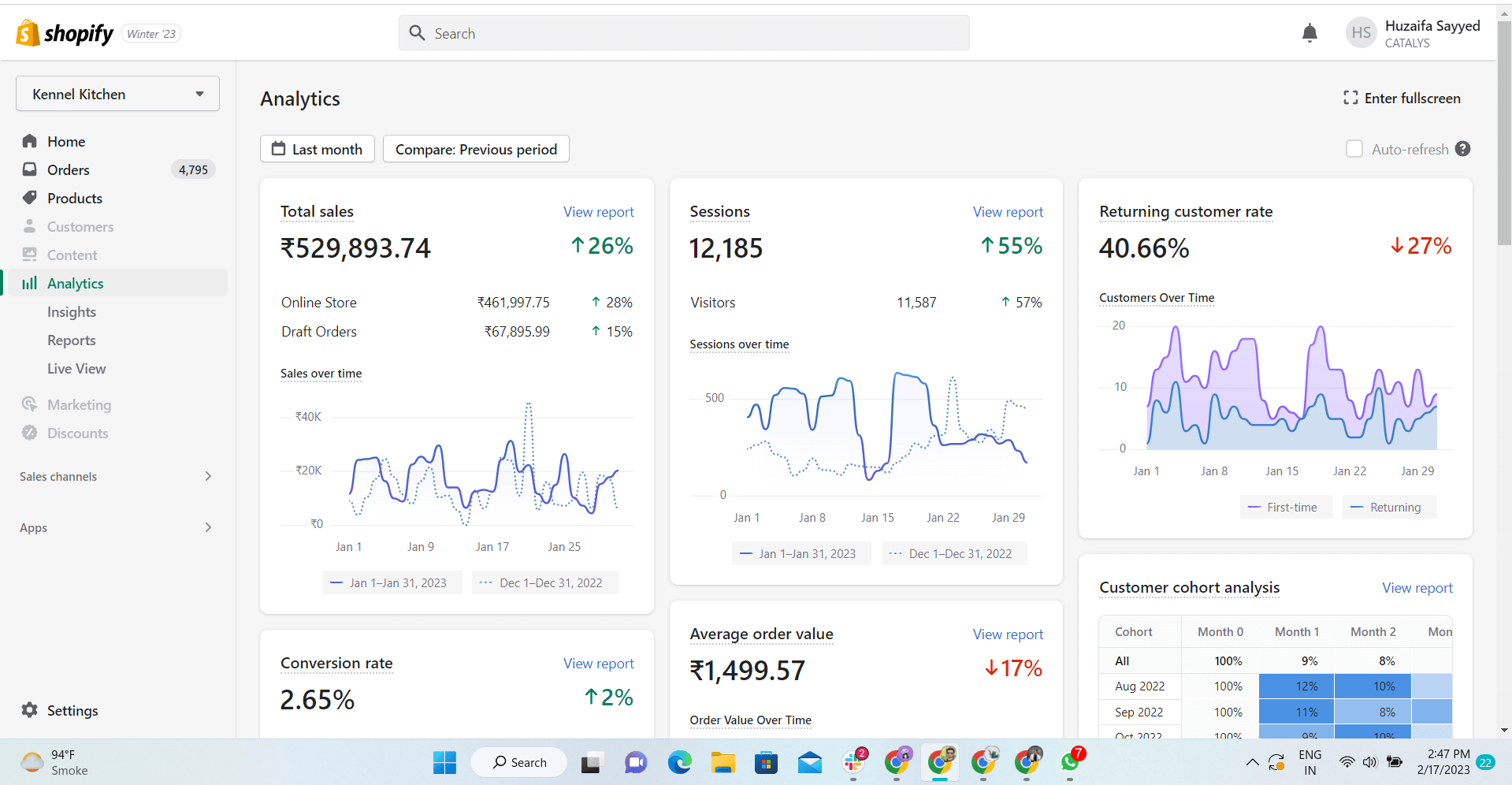
Task: Open the Orders inbox icon in sidebar
Action: 30,169
